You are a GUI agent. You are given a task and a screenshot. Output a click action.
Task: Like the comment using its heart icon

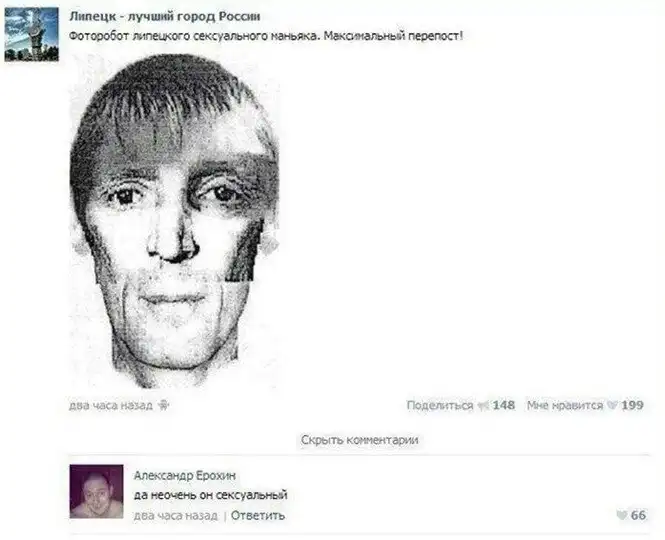point(621,515)
